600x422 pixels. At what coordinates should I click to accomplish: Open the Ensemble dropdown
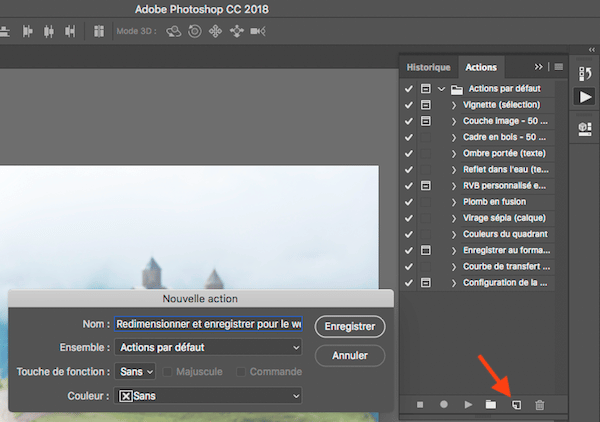coord(207,348)
